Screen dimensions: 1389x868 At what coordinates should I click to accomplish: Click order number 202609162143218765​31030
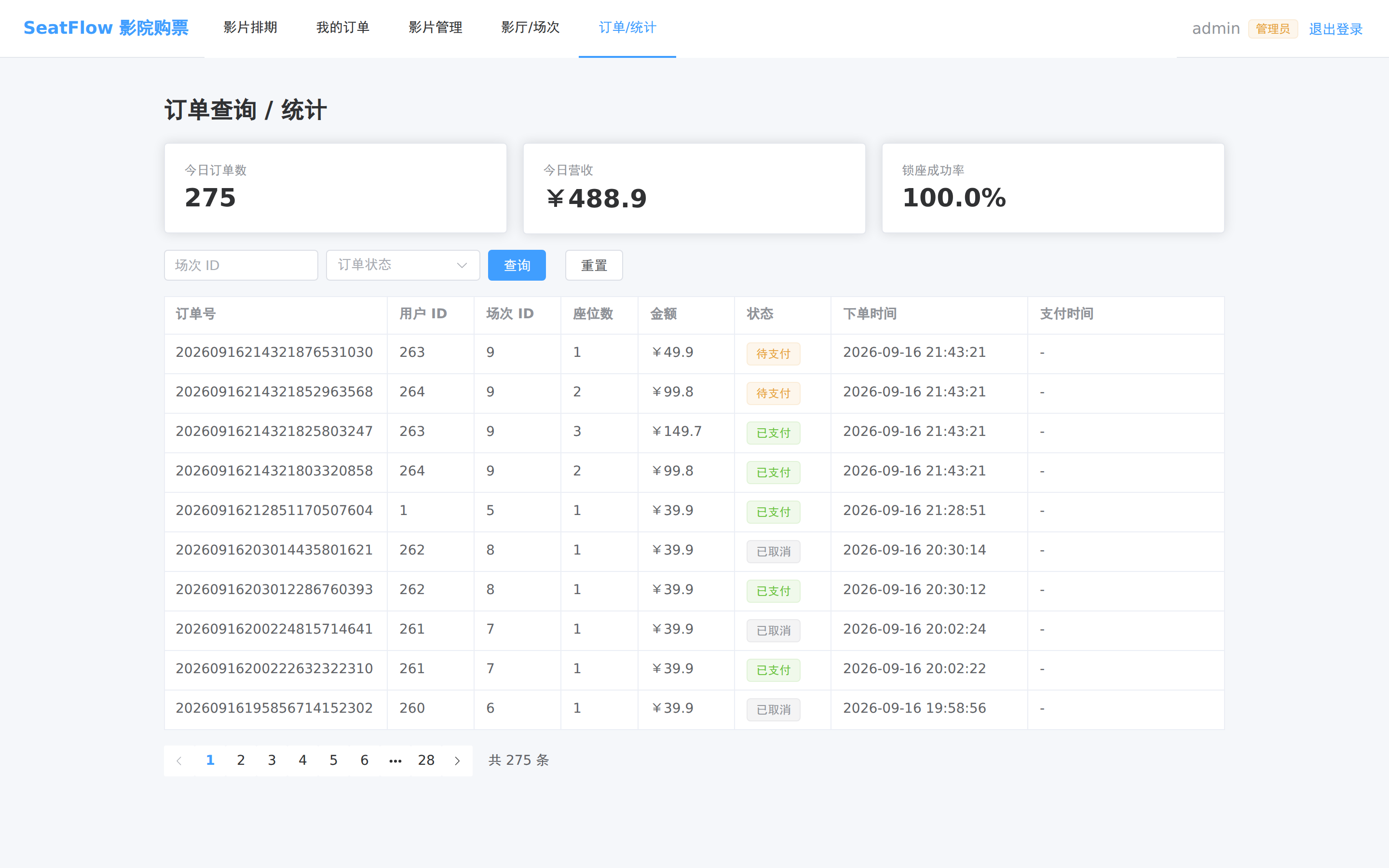click(x=274, y=353)
